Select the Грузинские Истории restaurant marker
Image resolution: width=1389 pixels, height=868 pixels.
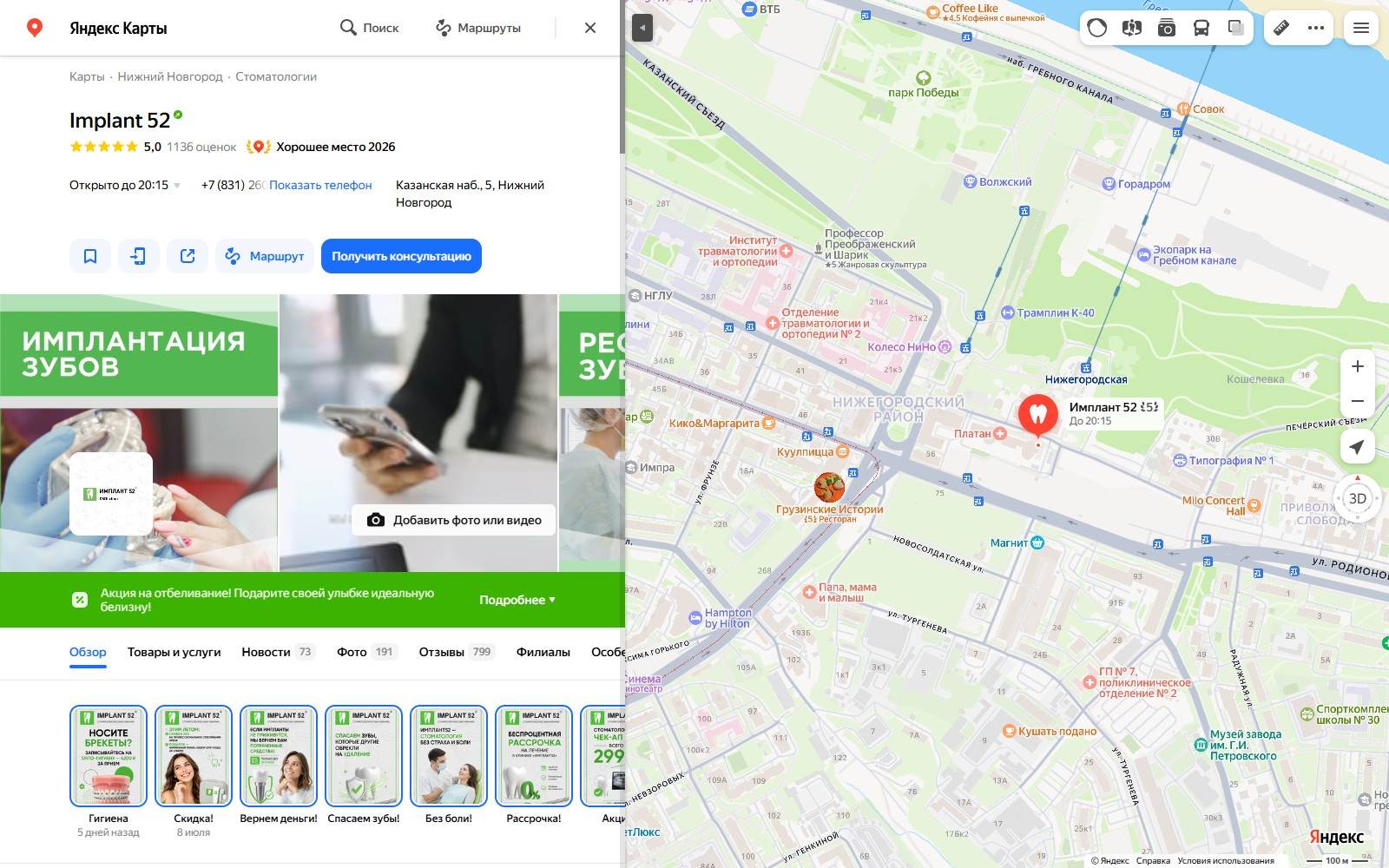point(829,488)
